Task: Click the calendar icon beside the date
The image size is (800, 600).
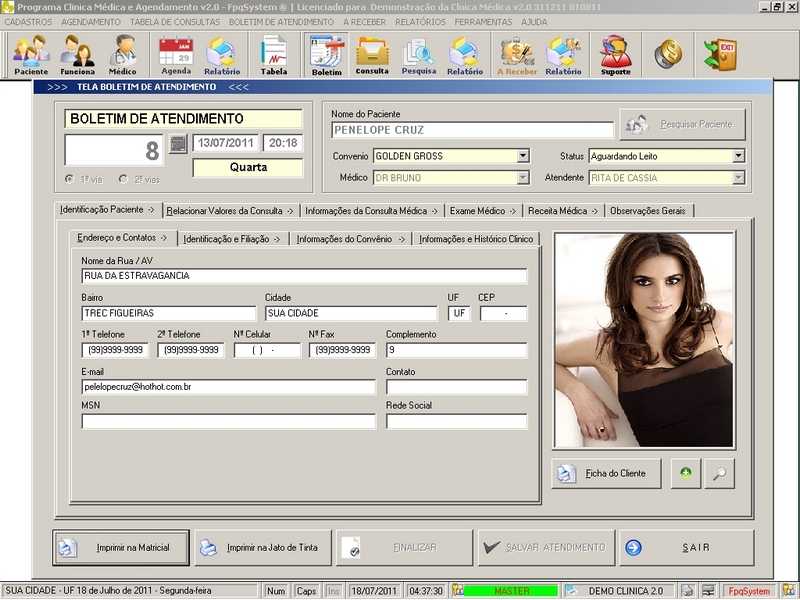Action: 178,144
